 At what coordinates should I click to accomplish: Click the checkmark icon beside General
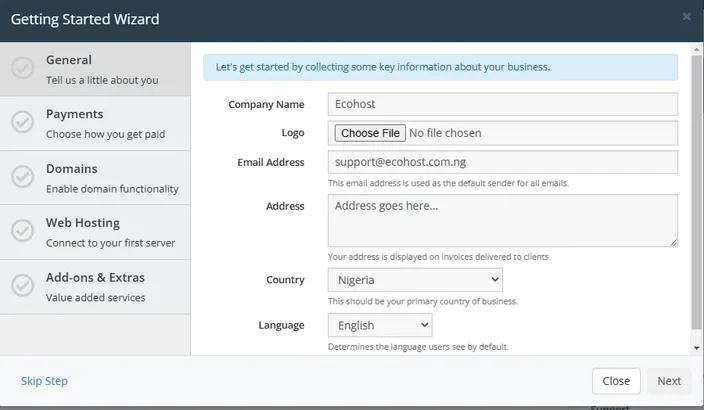coord(22,67)
